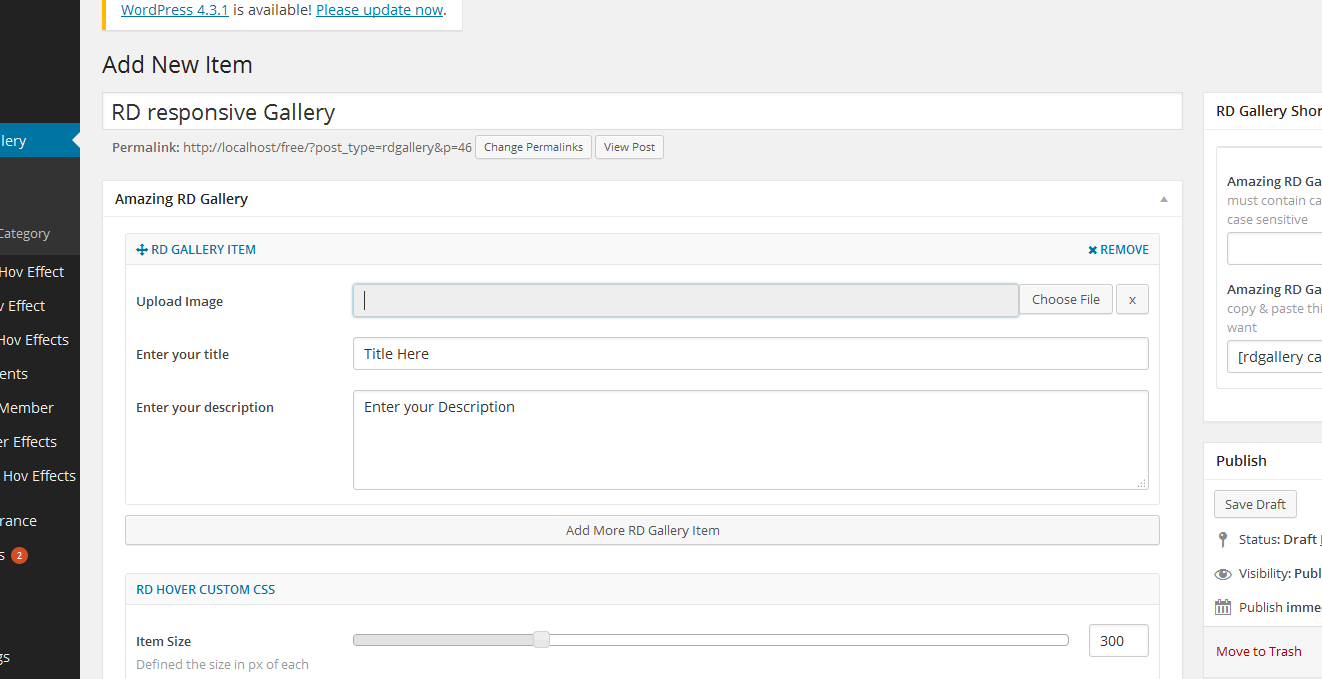
Task: Click the Enter your Description textarea
Action: coord(750,440)
